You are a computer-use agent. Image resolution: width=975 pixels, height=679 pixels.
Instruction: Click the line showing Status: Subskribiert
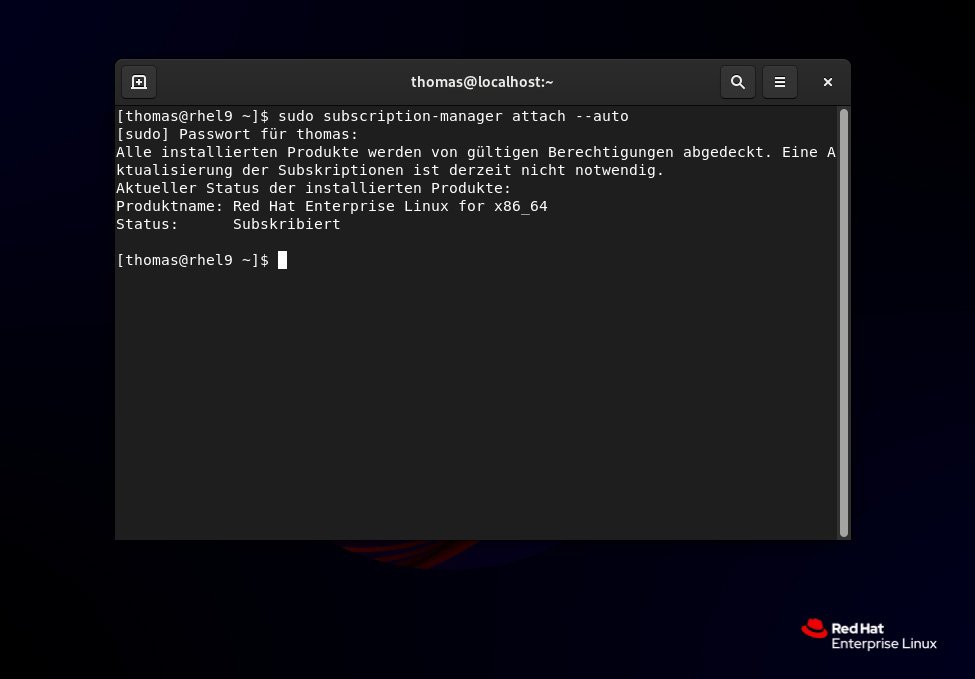(227, 224)
